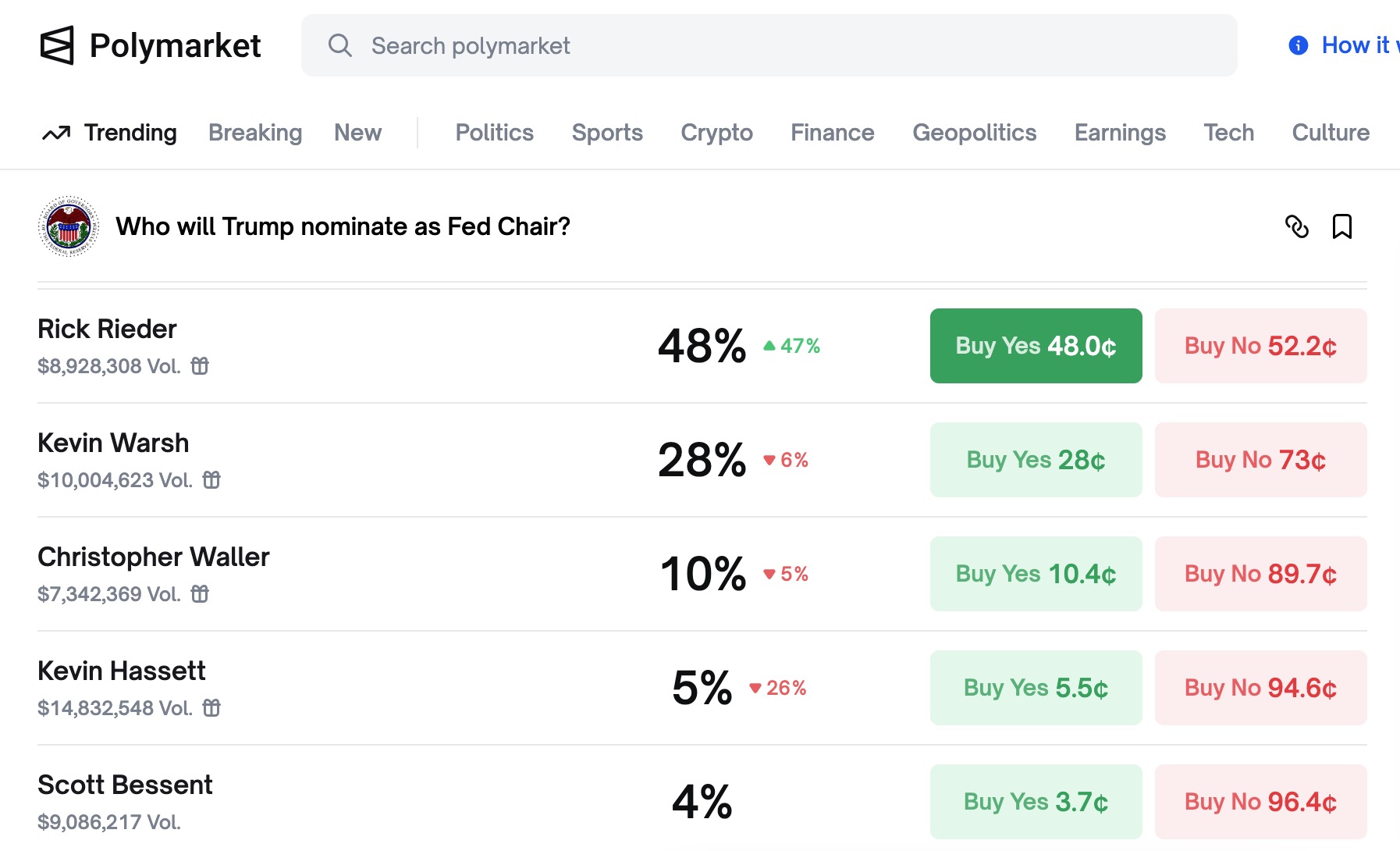This screenshot has width=1400, height=851.
Task: Open the Politics category
Action: coord(494,133)
